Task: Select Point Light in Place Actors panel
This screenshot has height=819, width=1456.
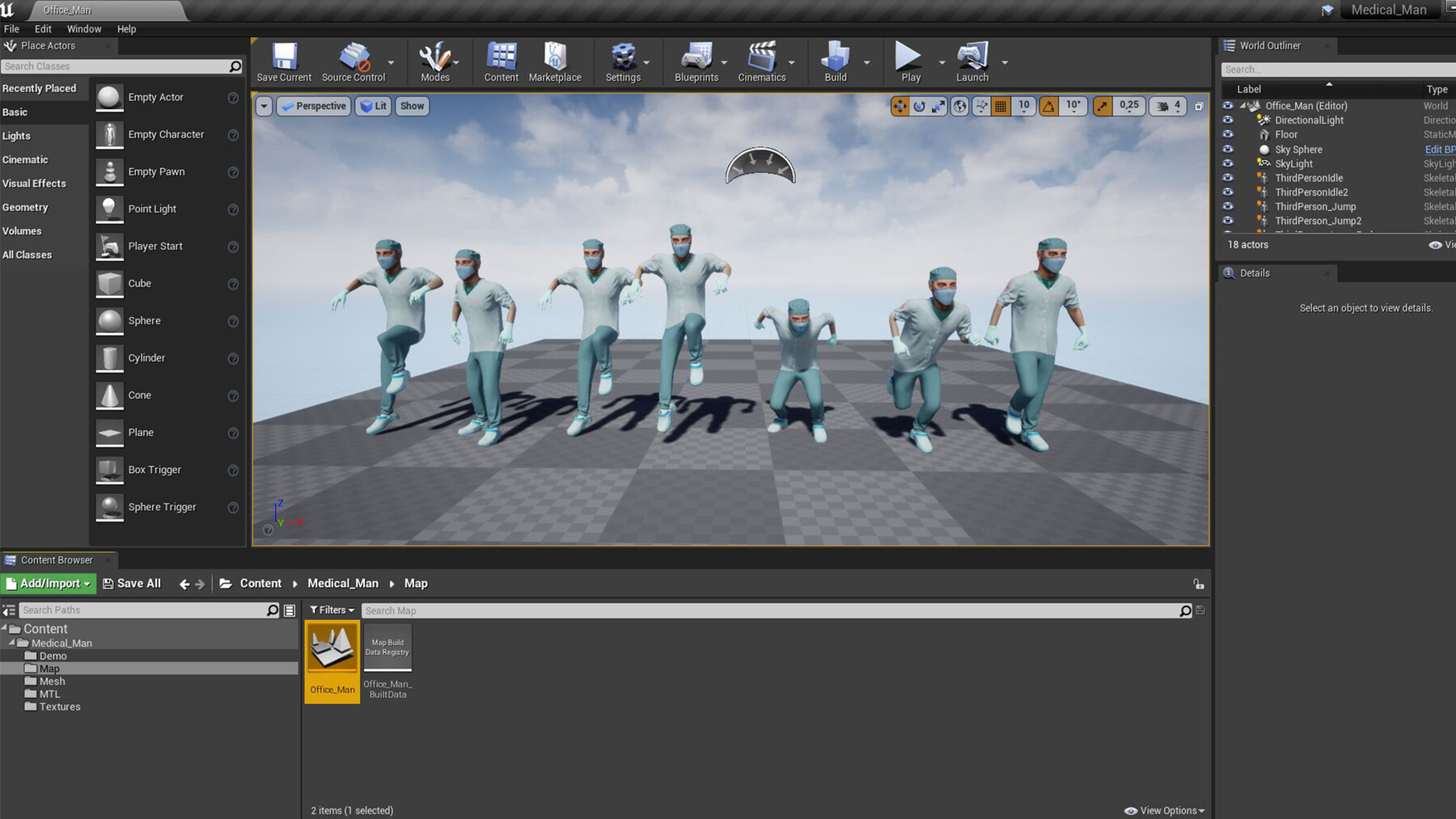Action: 152,209
